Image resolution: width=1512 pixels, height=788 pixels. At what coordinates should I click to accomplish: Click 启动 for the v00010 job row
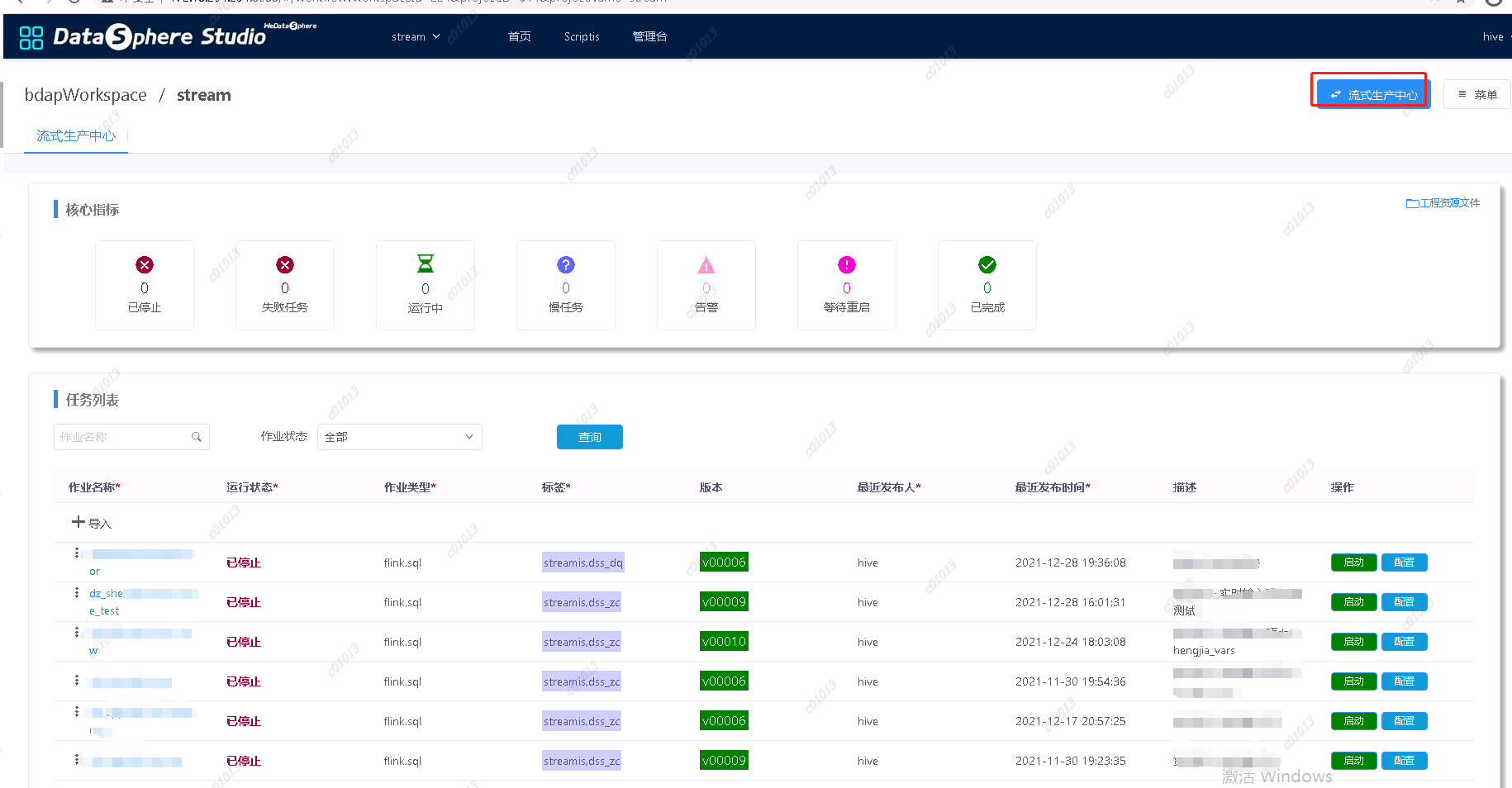(x=1353, y=642)
